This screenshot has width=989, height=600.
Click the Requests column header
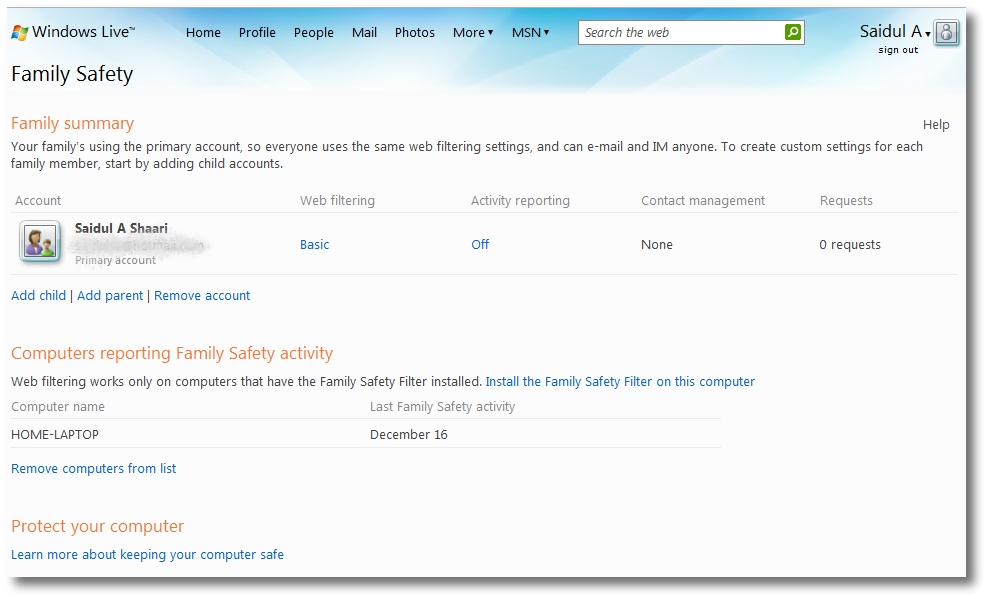tap(846, 201)
